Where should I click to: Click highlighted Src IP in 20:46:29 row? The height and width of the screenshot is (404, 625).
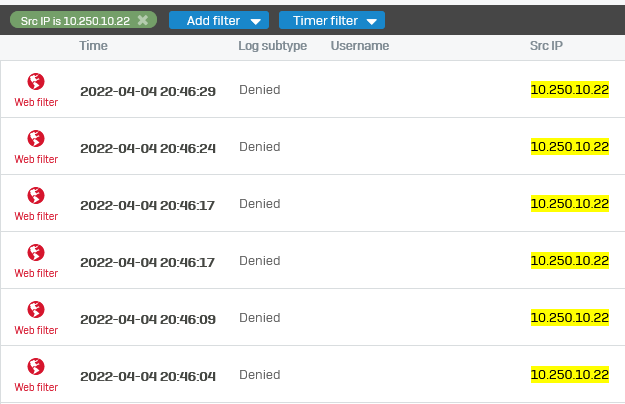coord(570,90)
